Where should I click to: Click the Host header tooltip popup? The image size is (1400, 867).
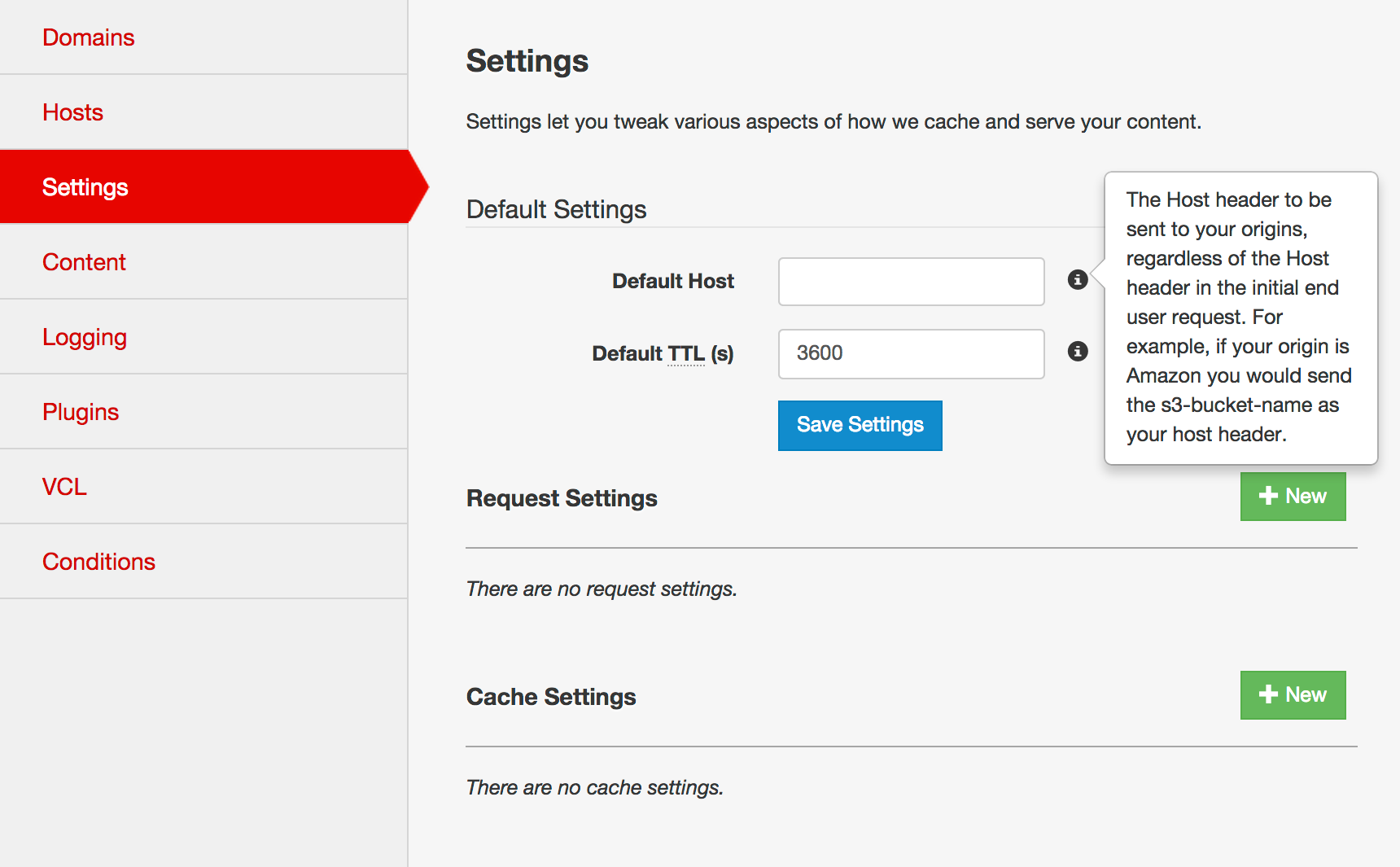coord(1239,317)
